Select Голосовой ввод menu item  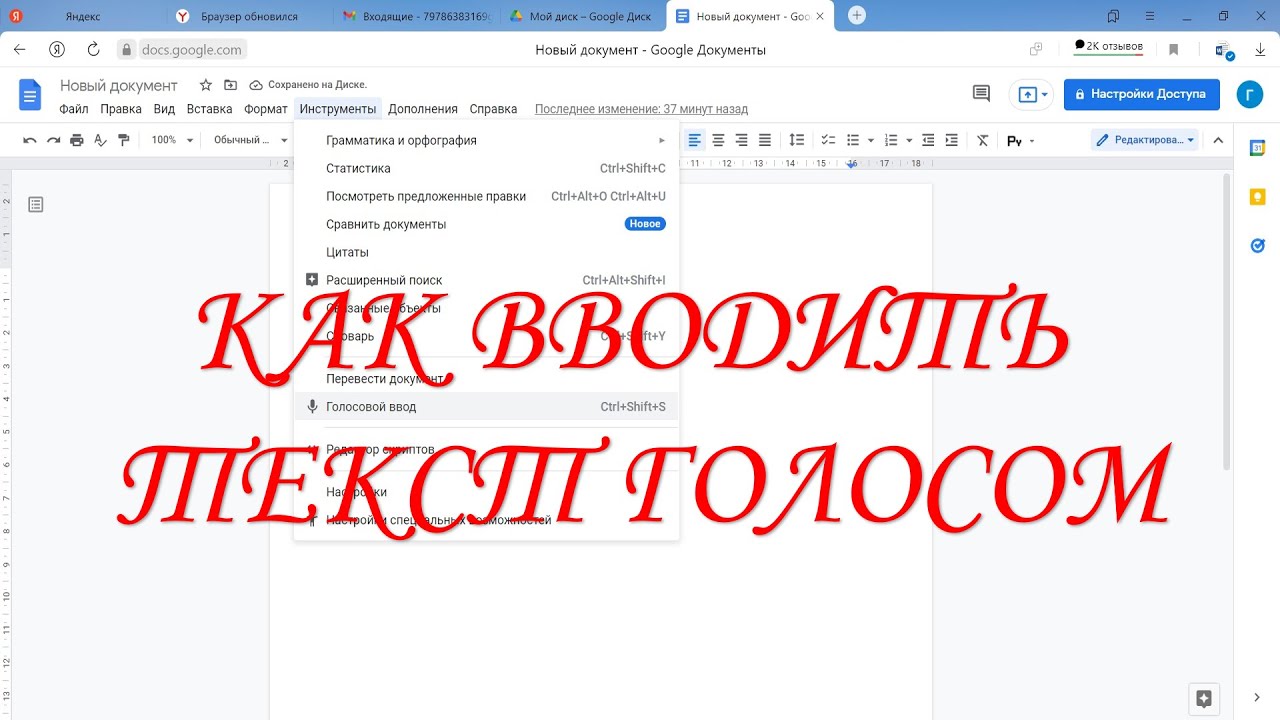[x=487, y=407]
